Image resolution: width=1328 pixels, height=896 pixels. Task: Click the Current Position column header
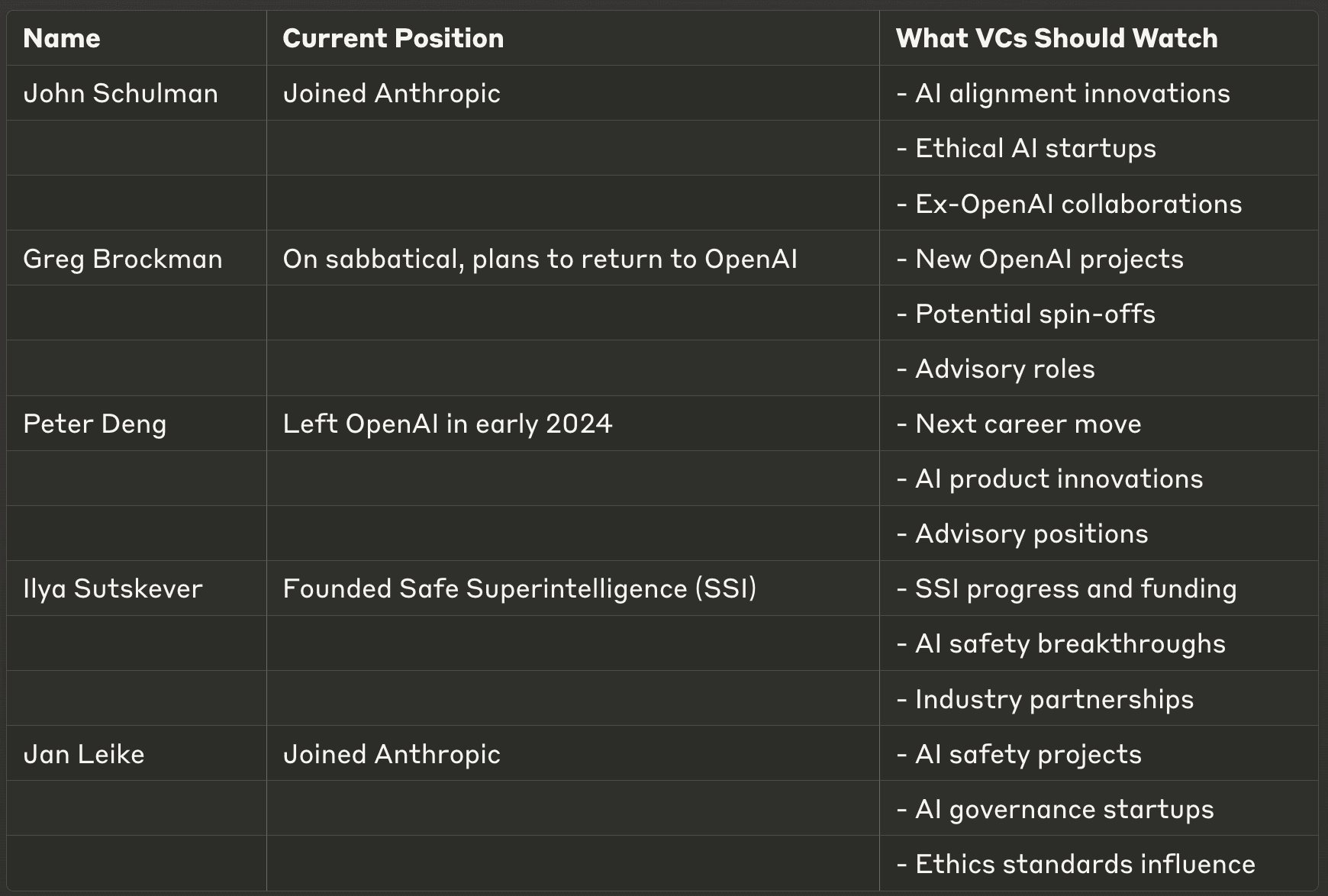pos(572,38)
